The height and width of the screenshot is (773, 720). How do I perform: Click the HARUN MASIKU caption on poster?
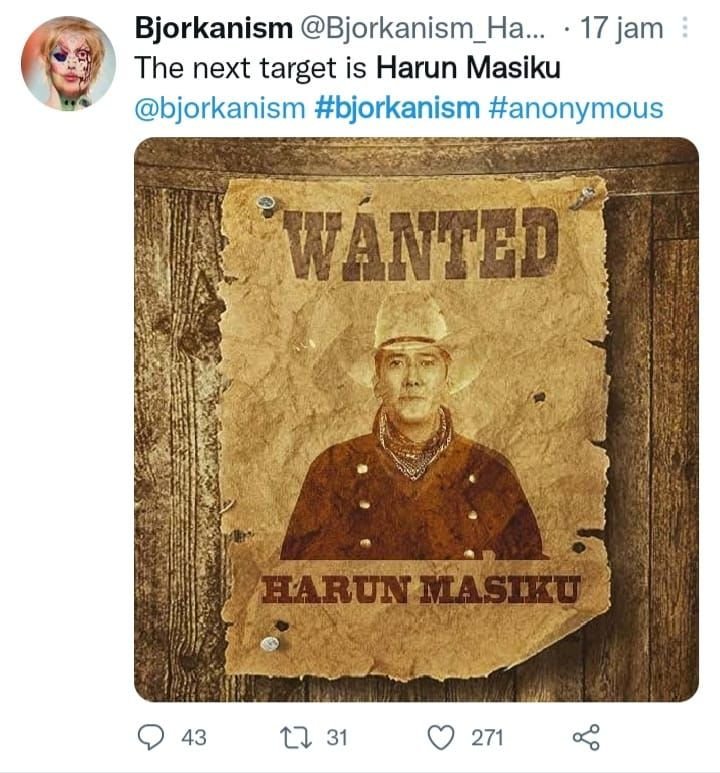(420, 589)
